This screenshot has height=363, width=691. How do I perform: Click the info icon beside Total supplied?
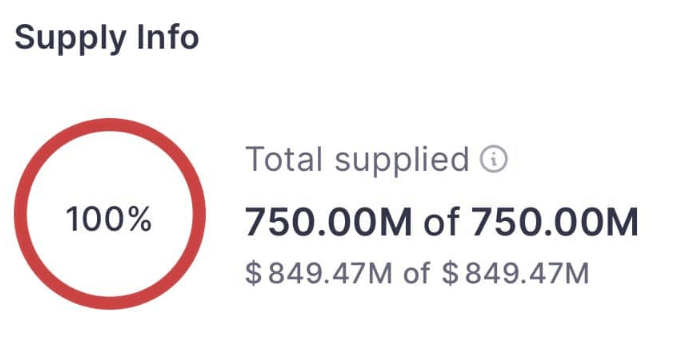click(x=494, y=159)
